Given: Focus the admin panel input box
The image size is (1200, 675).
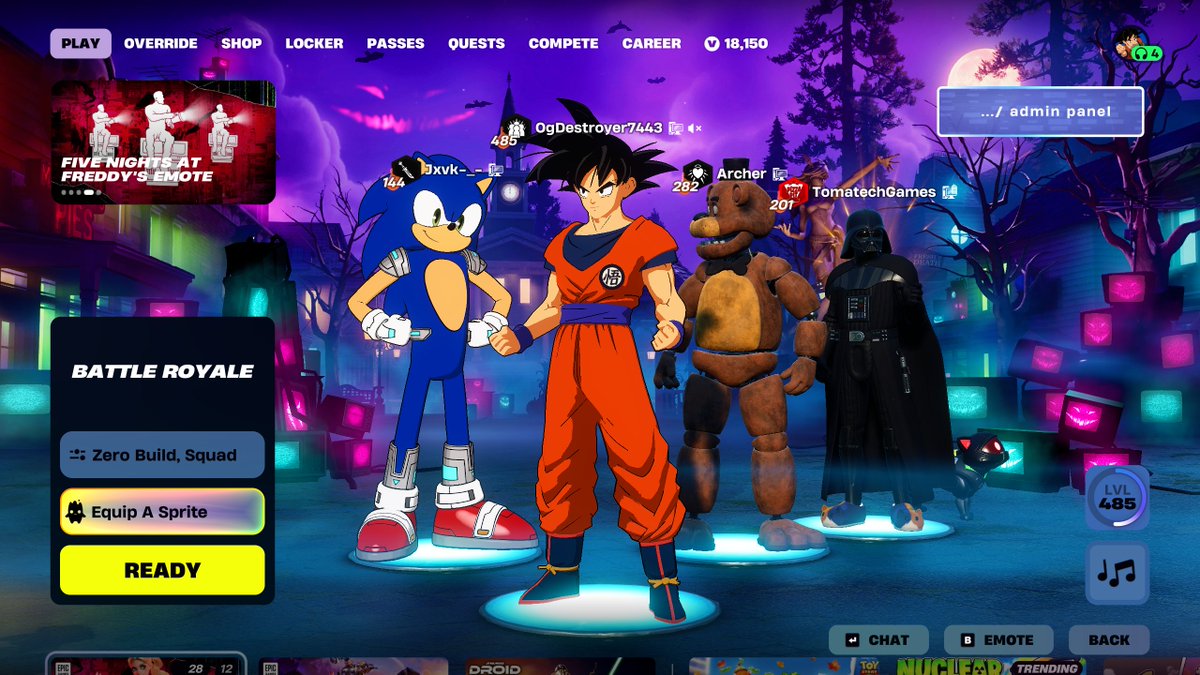Looking at the screenshot, I should (1040, 111).
